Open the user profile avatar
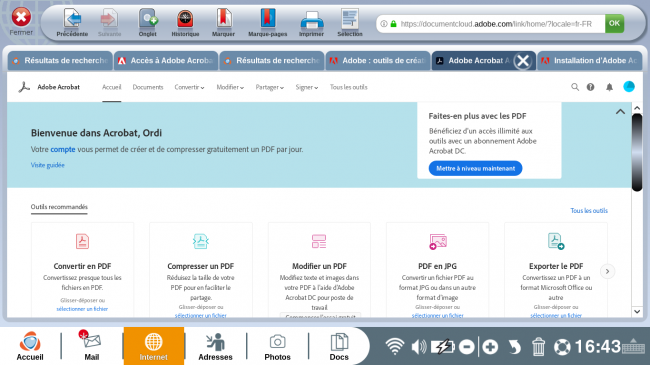 (629, 86)
